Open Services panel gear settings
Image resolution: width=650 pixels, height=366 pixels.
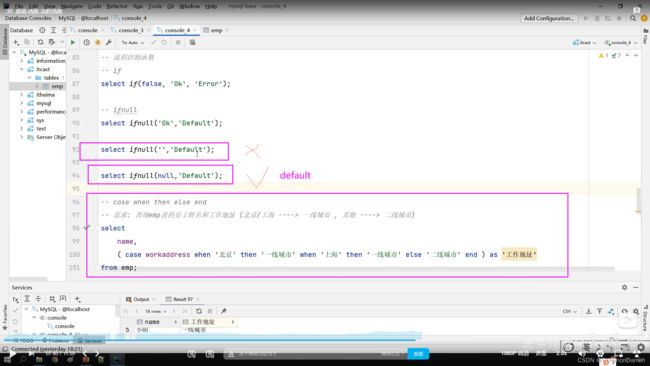(x=624, y=287)
